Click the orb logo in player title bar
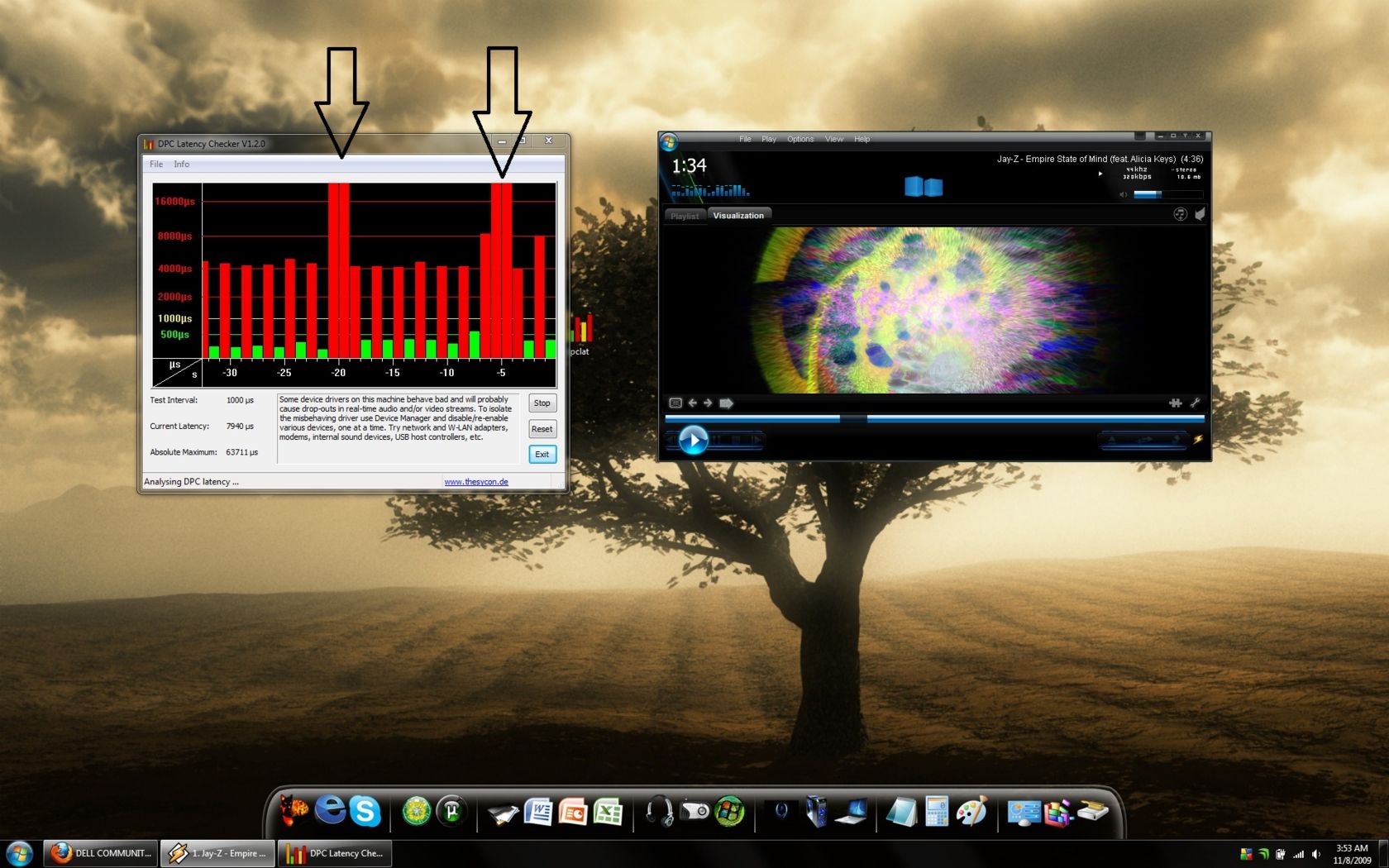This screenshot has height=868, width=1389. [x=669, y=141]
